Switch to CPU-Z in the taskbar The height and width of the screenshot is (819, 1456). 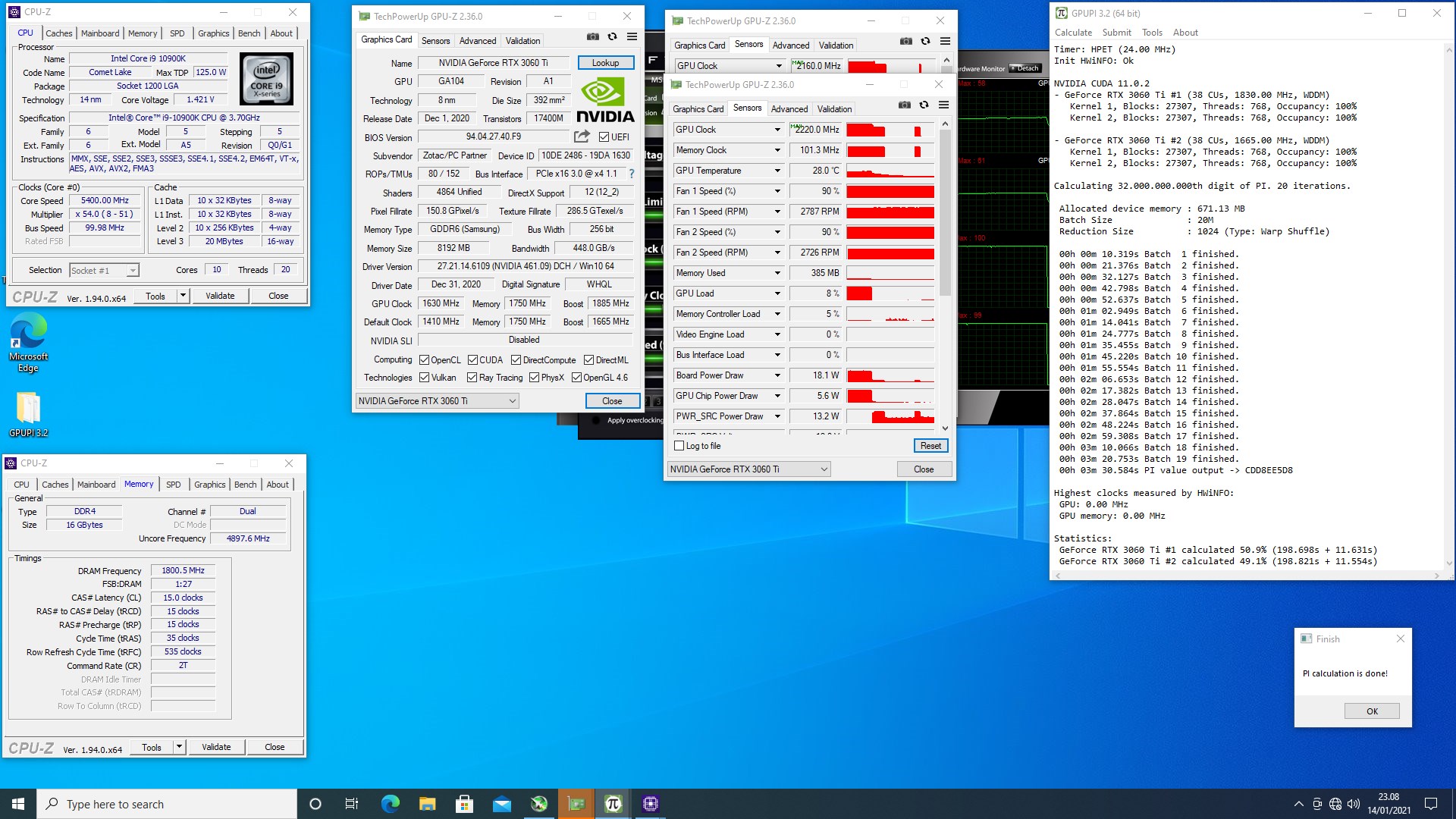(x=651, y=804)
